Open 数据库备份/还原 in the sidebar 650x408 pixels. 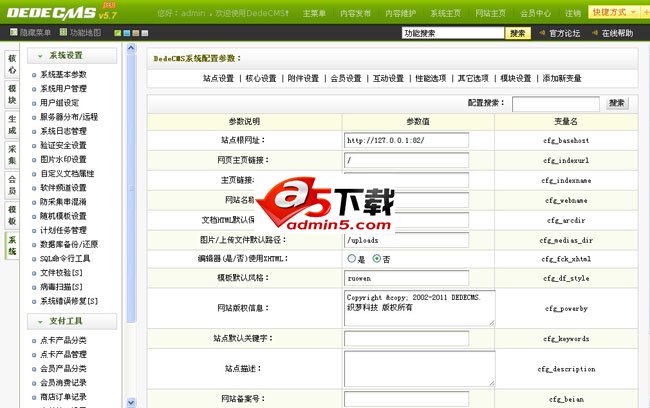69,244
